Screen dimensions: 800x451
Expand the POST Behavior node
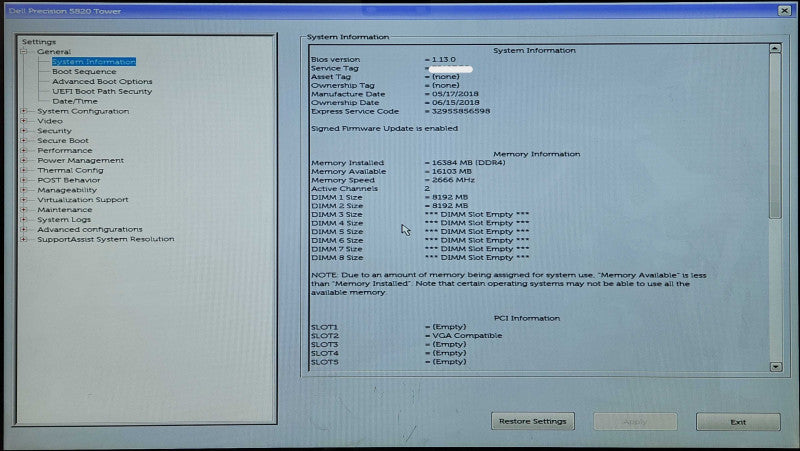(23, 180)
